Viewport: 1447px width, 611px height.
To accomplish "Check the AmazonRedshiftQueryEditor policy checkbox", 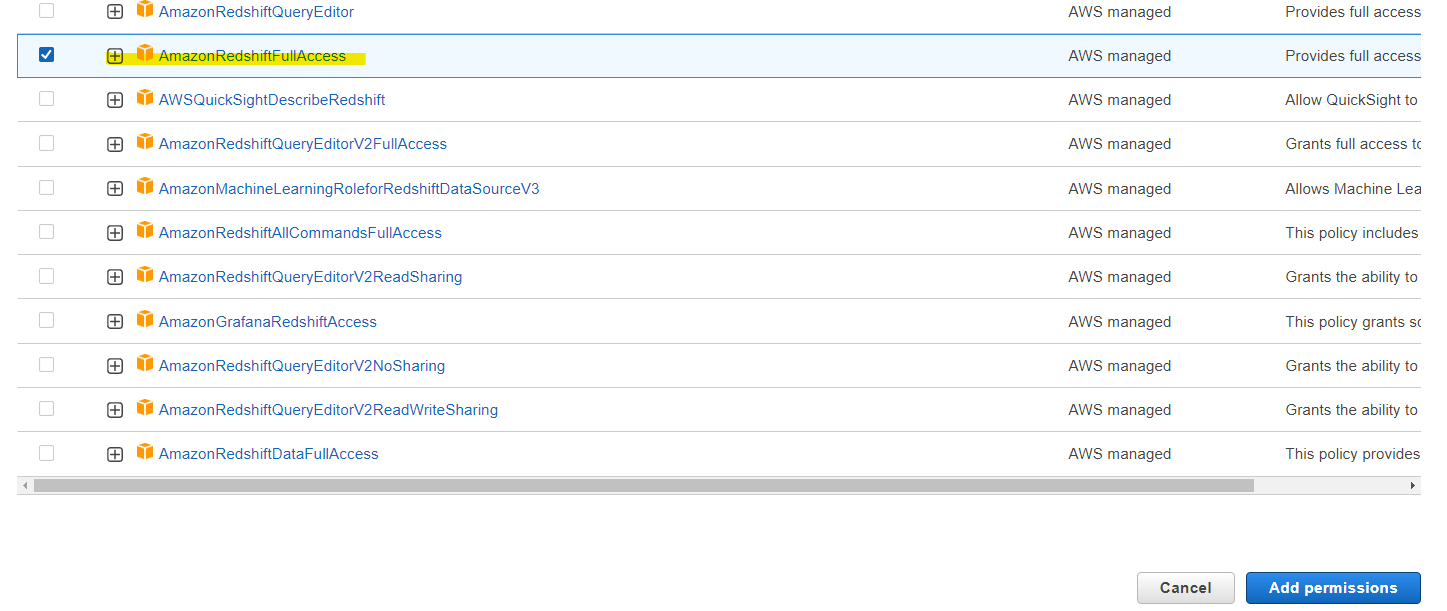I will pyautogui.click(x=46, y=11).
